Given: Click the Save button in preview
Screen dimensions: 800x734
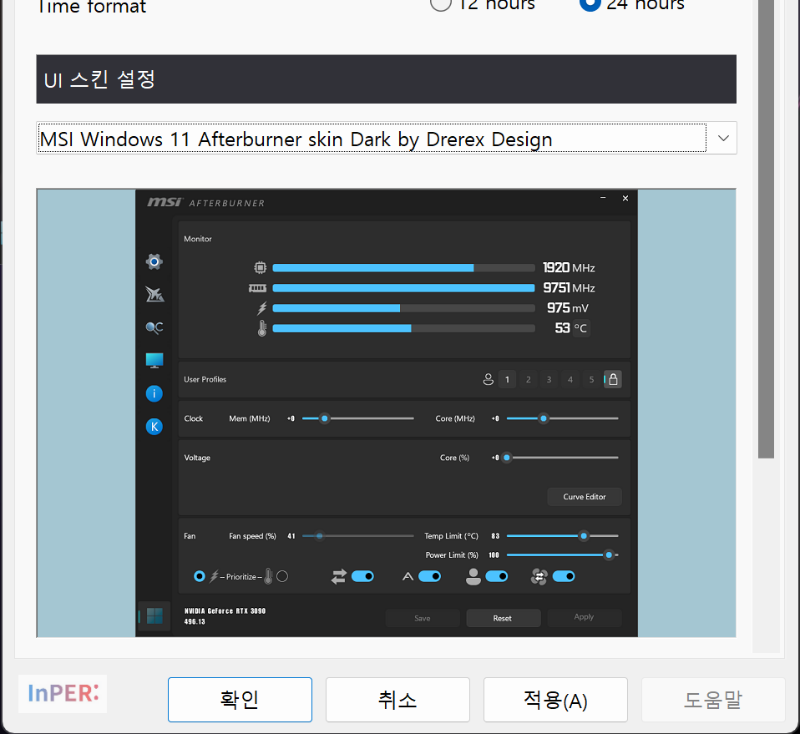Looking at the screenshot, I should tap(422, 618).
